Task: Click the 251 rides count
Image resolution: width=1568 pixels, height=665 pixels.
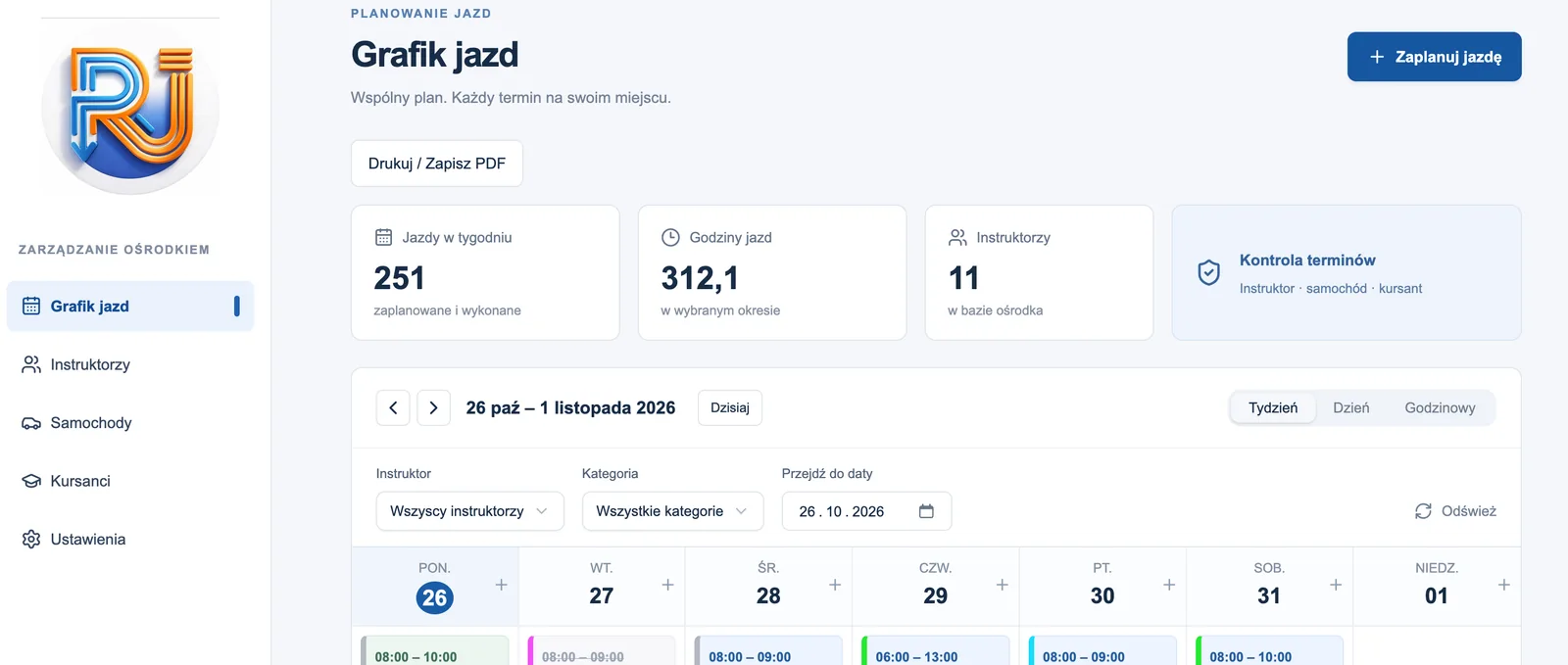Action: click(x=399, y=278)
